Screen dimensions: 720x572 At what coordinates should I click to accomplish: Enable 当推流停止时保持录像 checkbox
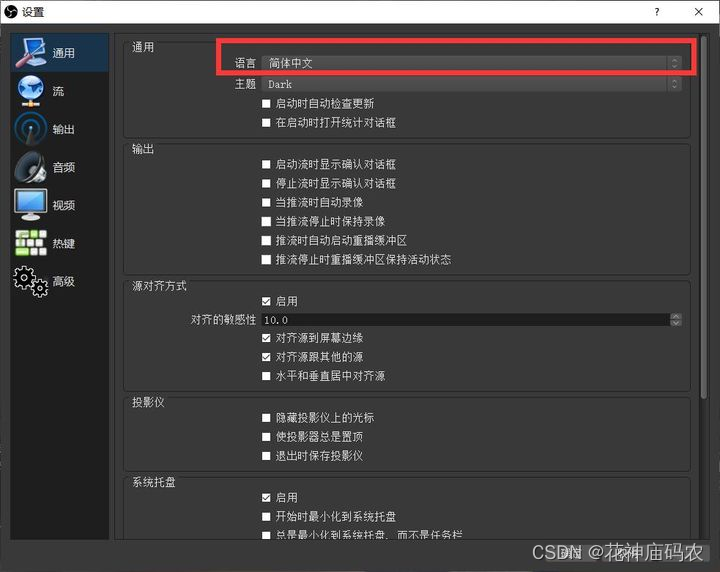266,222
